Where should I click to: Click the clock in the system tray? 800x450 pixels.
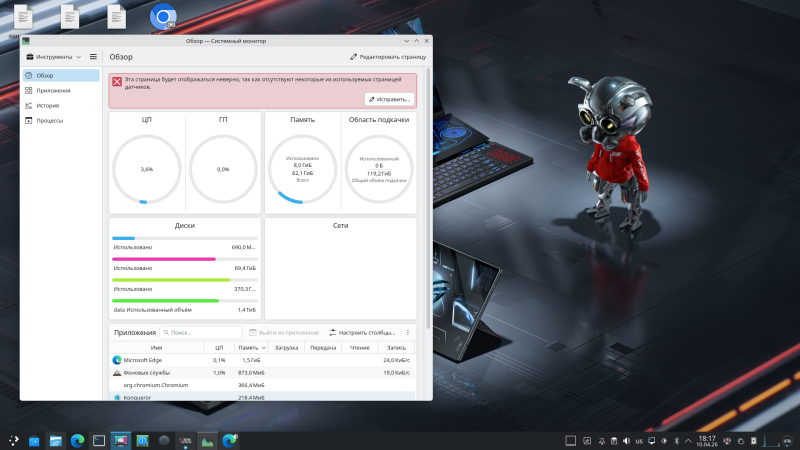[707, 440]
